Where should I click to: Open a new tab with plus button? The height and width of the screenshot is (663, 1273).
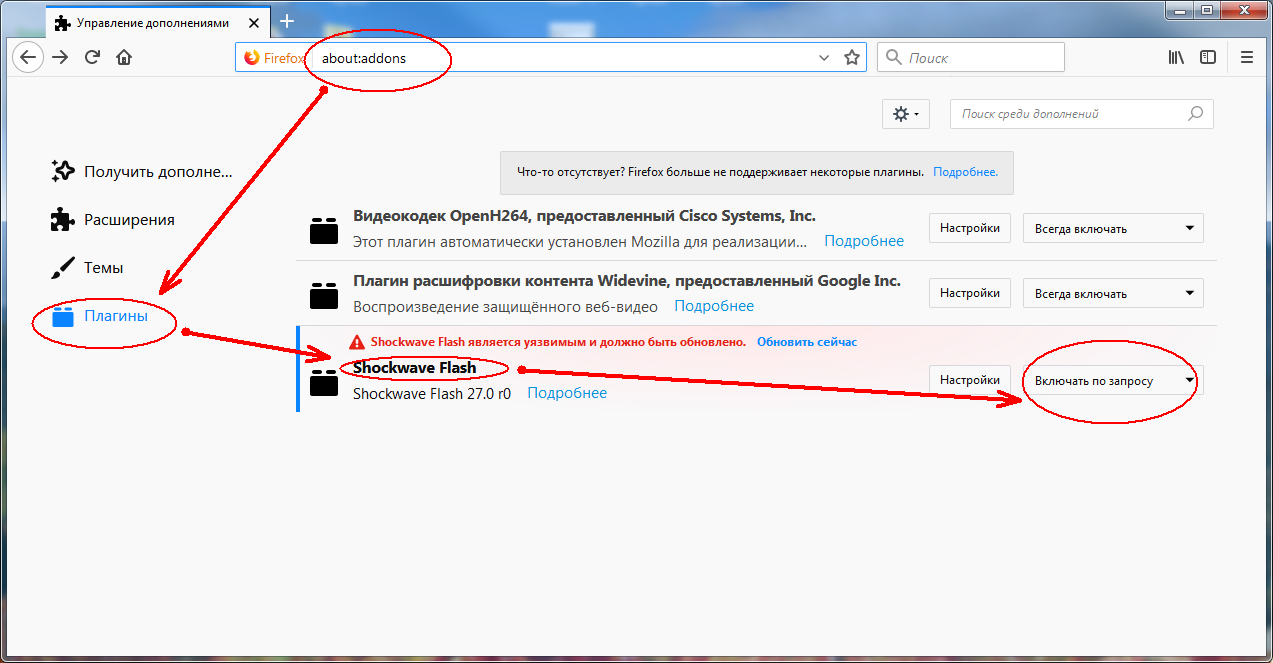coord(287,21)
